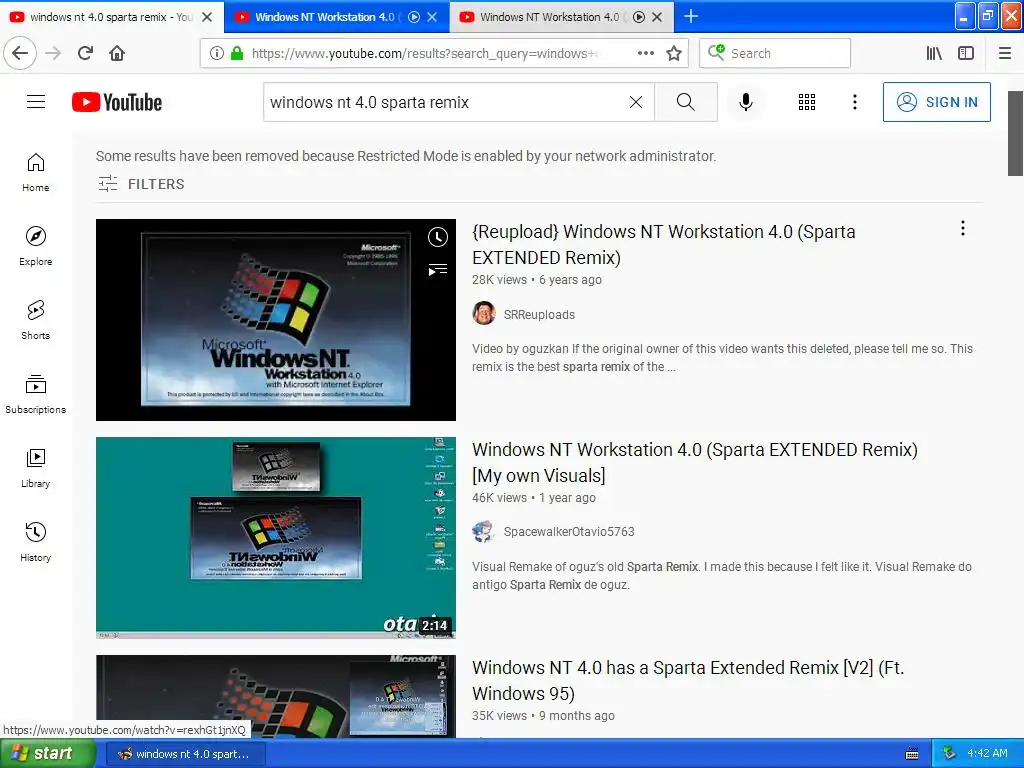1024x768 pixels.
Task: Add Reupload video to queue
Action: (x=438, y=269)
